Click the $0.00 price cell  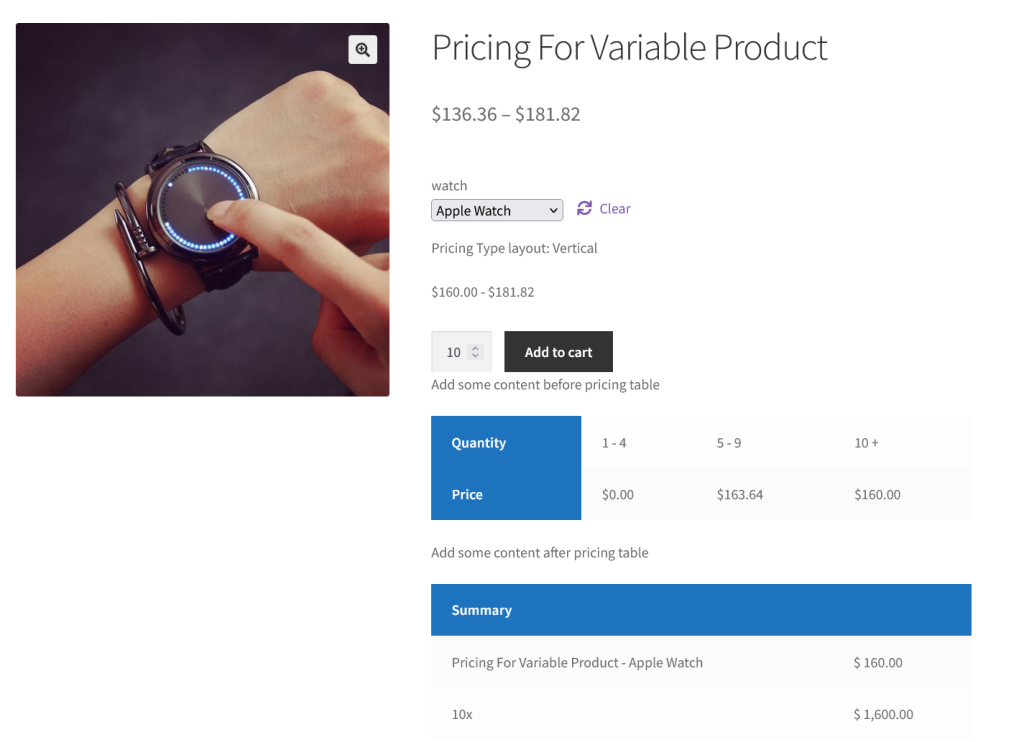pyautogui.click(x=617, y=495)
